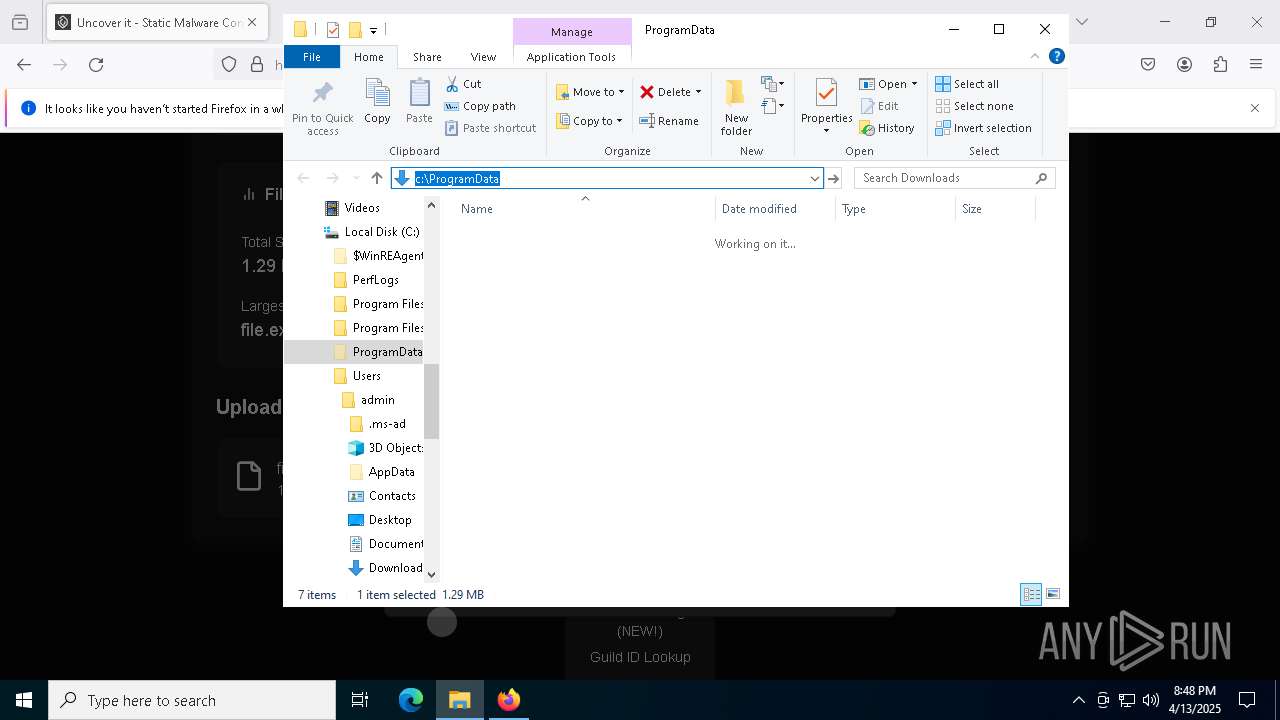The width and height of the screenshot is (1280, 720).
Task: Choose Select none
Action: pos(974,106)
